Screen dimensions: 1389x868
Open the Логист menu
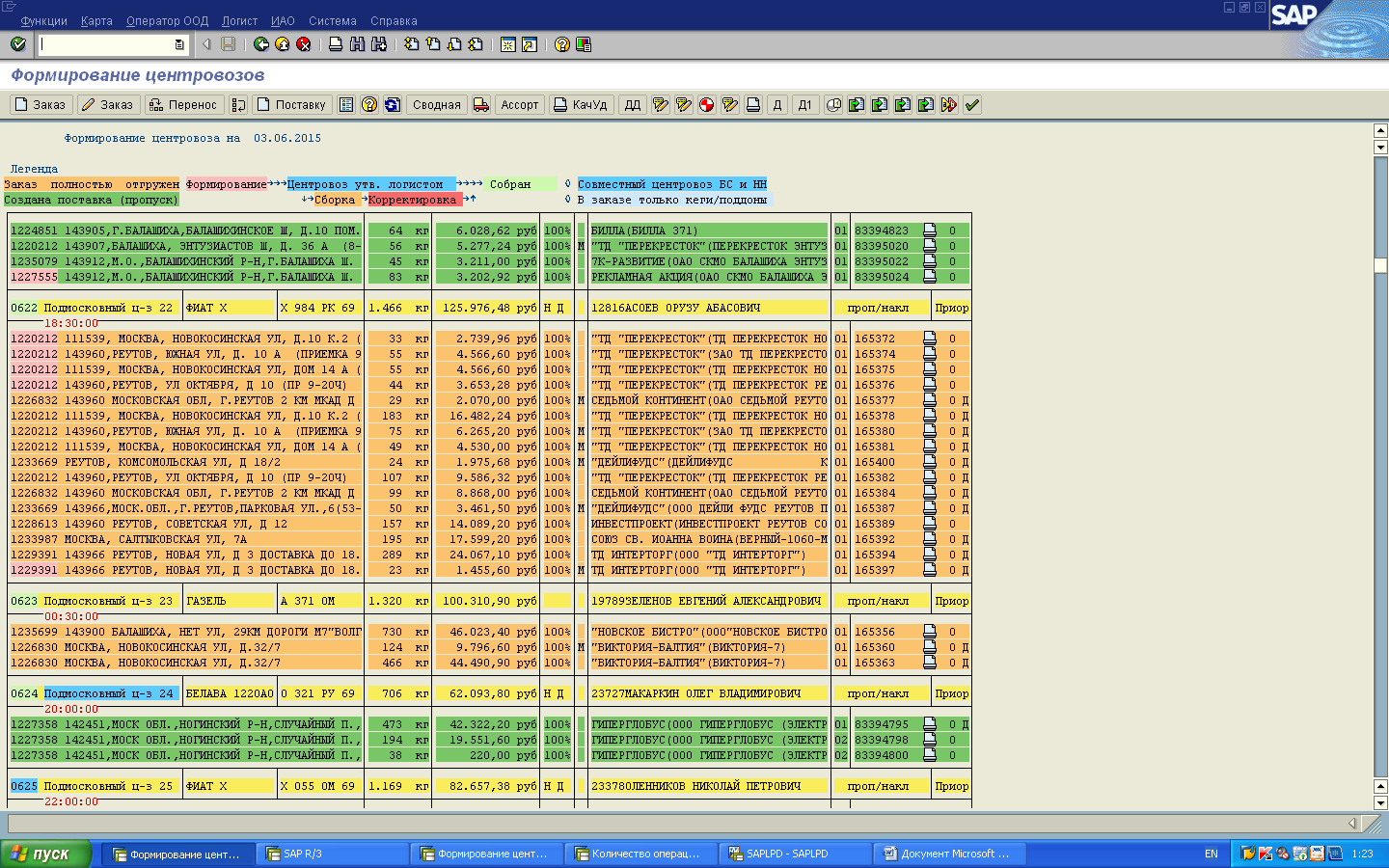239,20
